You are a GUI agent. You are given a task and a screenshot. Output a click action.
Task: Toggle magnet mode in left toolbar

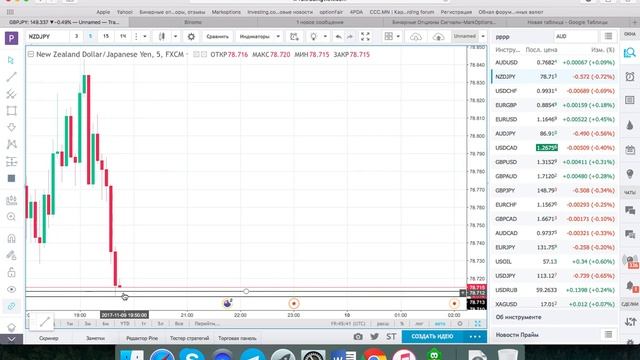click(11, 238)
